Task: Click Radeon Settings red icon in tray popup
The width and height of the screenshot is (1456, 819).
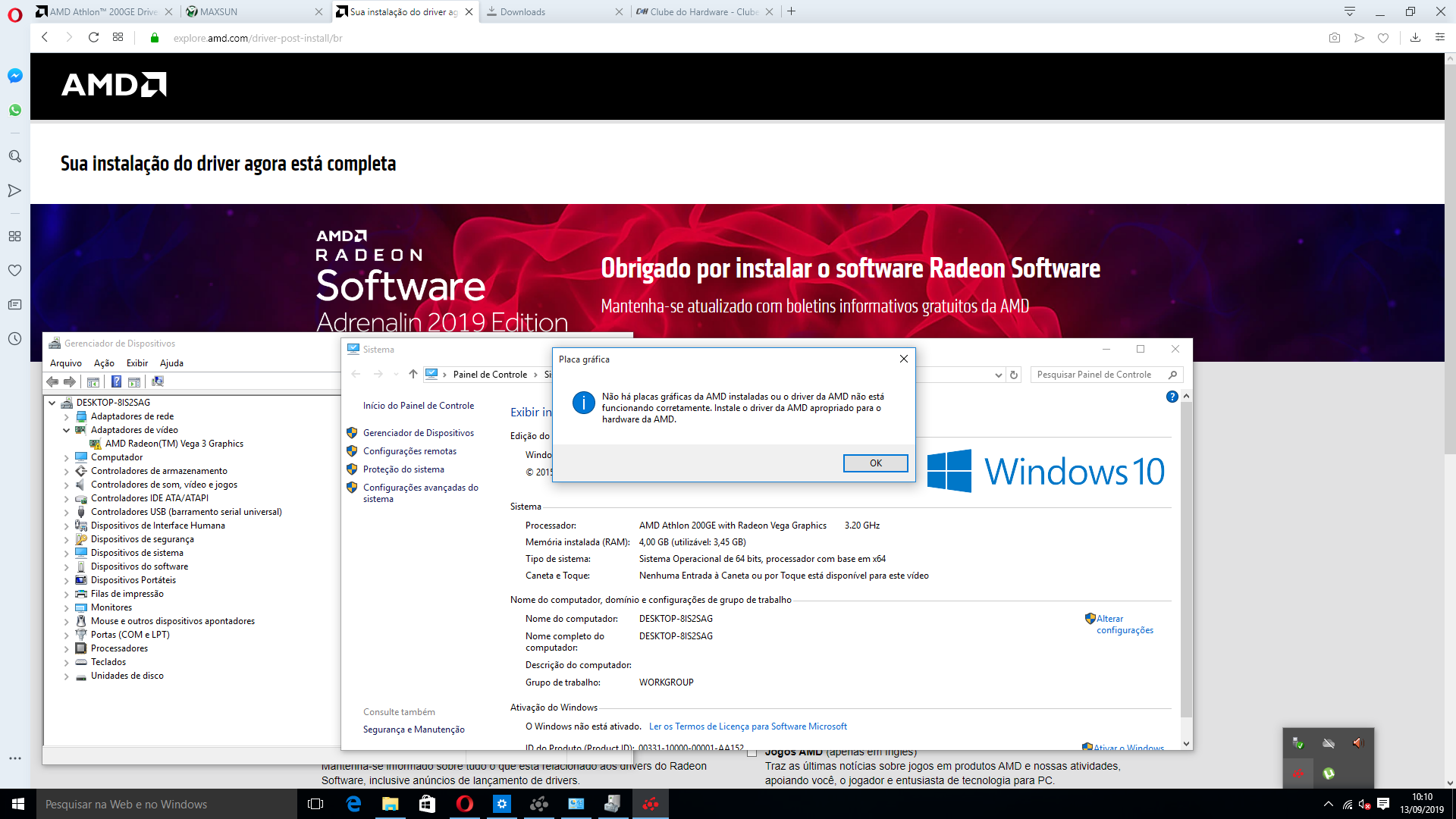Action: 1298,773
